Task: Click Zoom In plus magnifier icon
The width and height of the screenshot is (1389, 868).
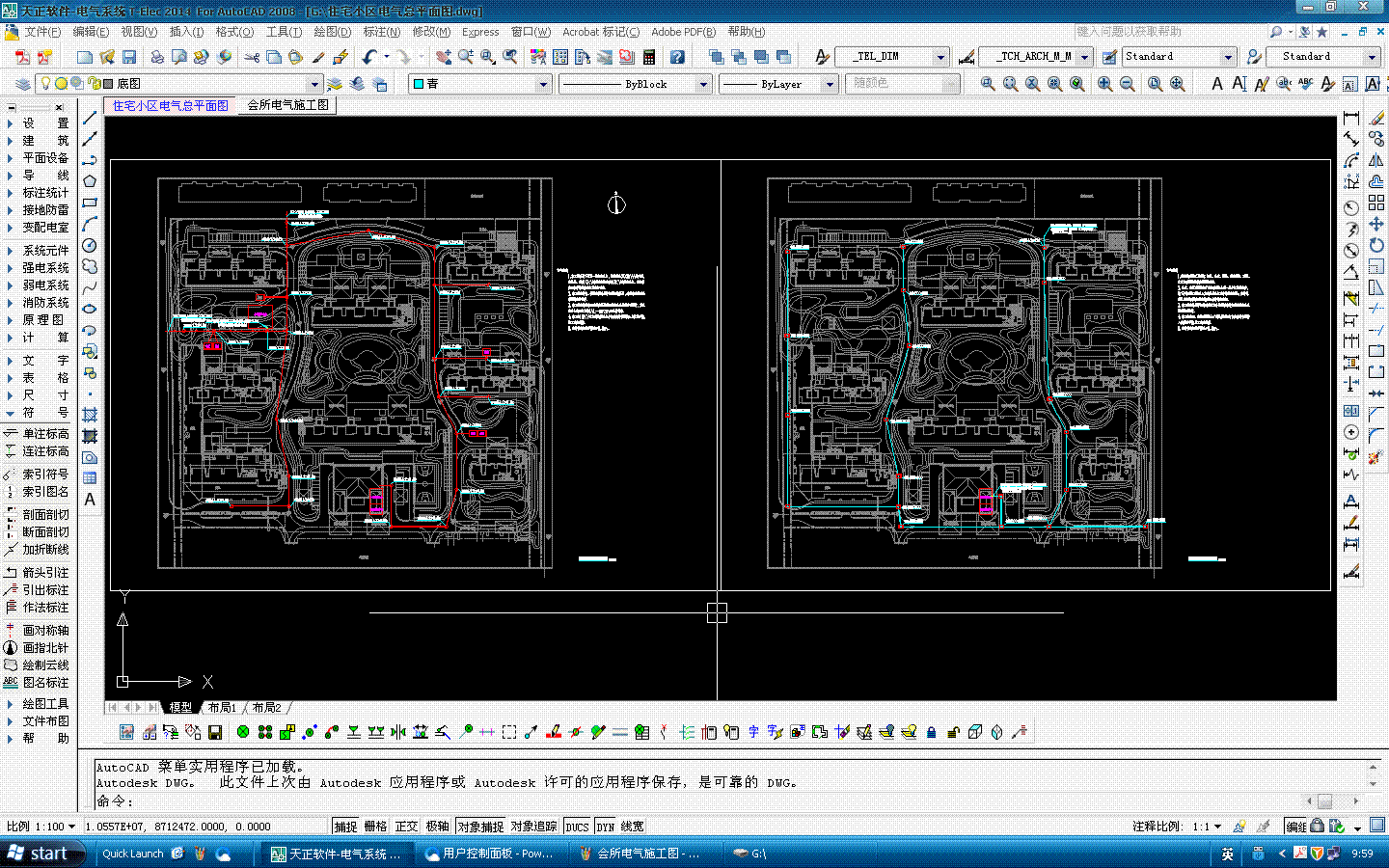Action: tap(1104, 84)
